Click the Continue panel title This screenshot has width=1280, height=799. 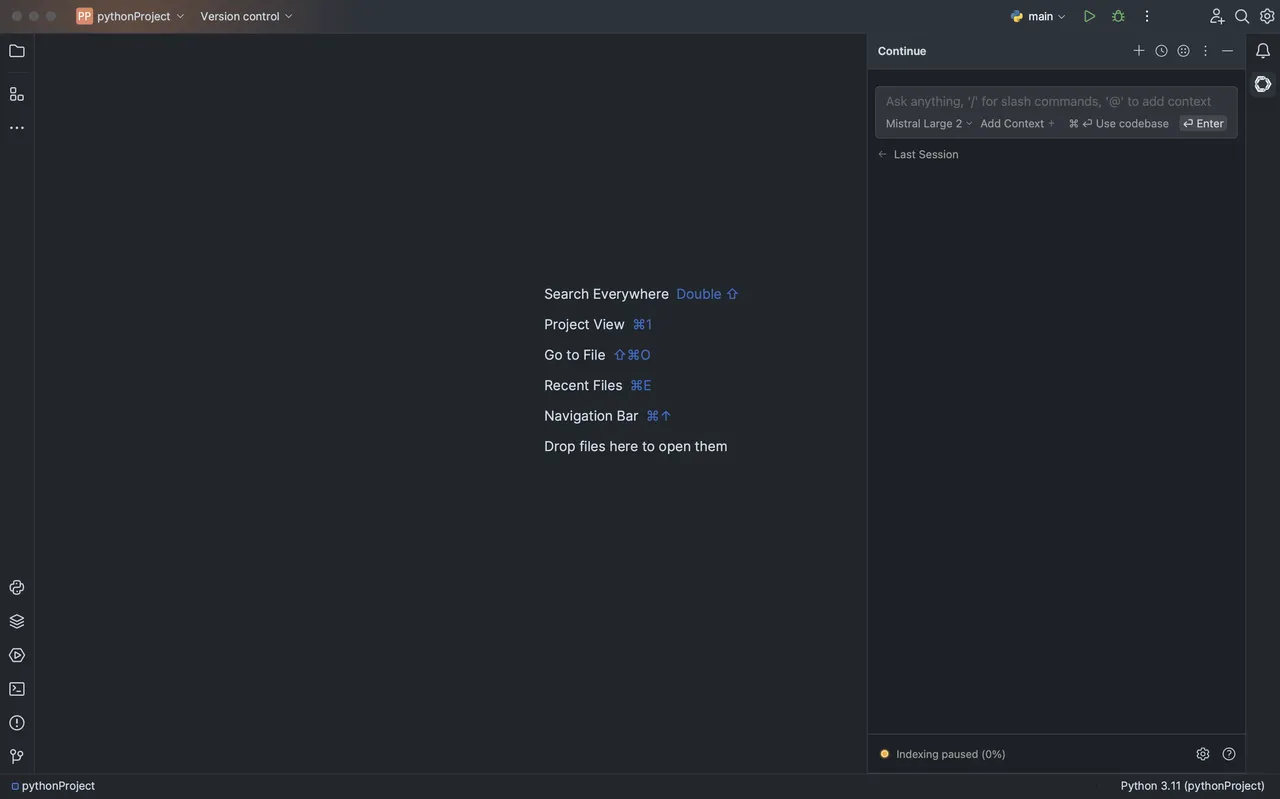point(902,51)
